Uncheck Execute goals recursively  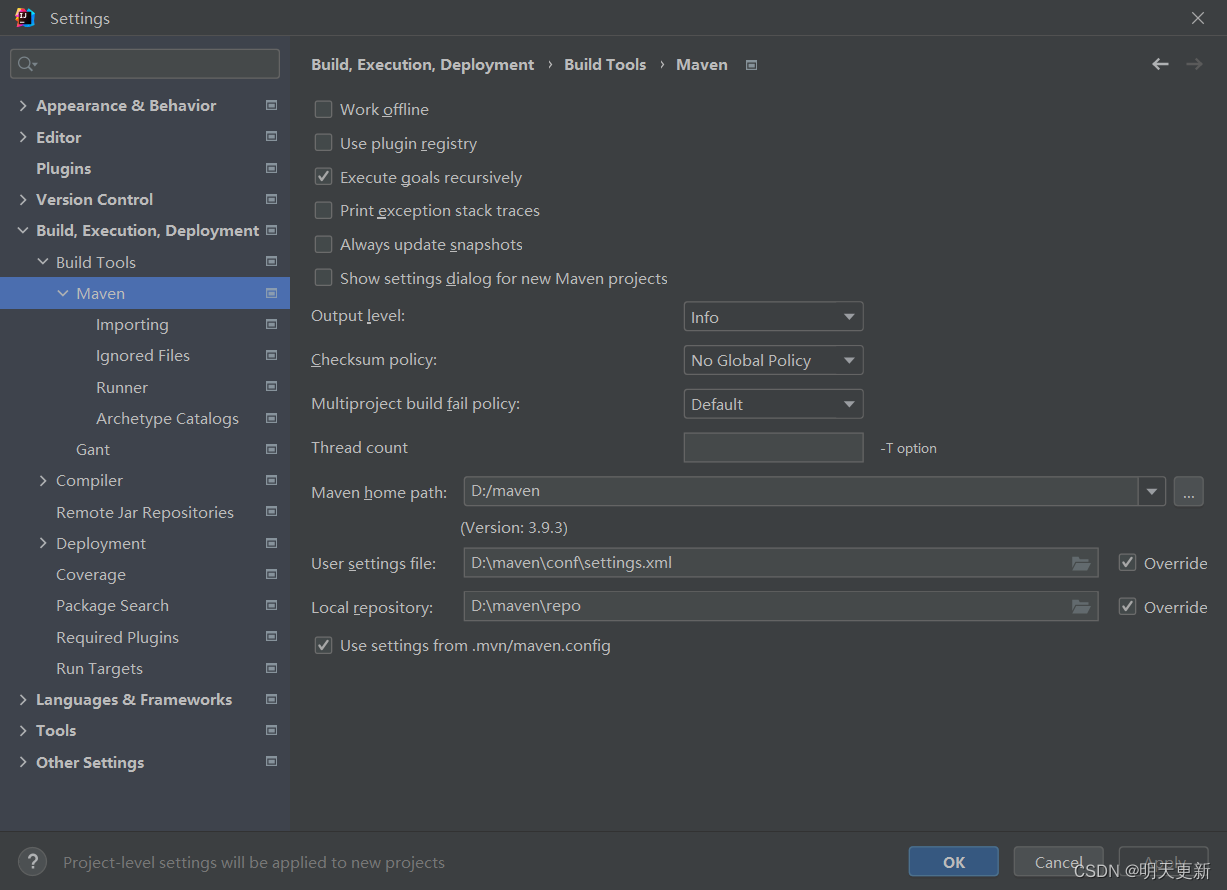coord(323,177)
